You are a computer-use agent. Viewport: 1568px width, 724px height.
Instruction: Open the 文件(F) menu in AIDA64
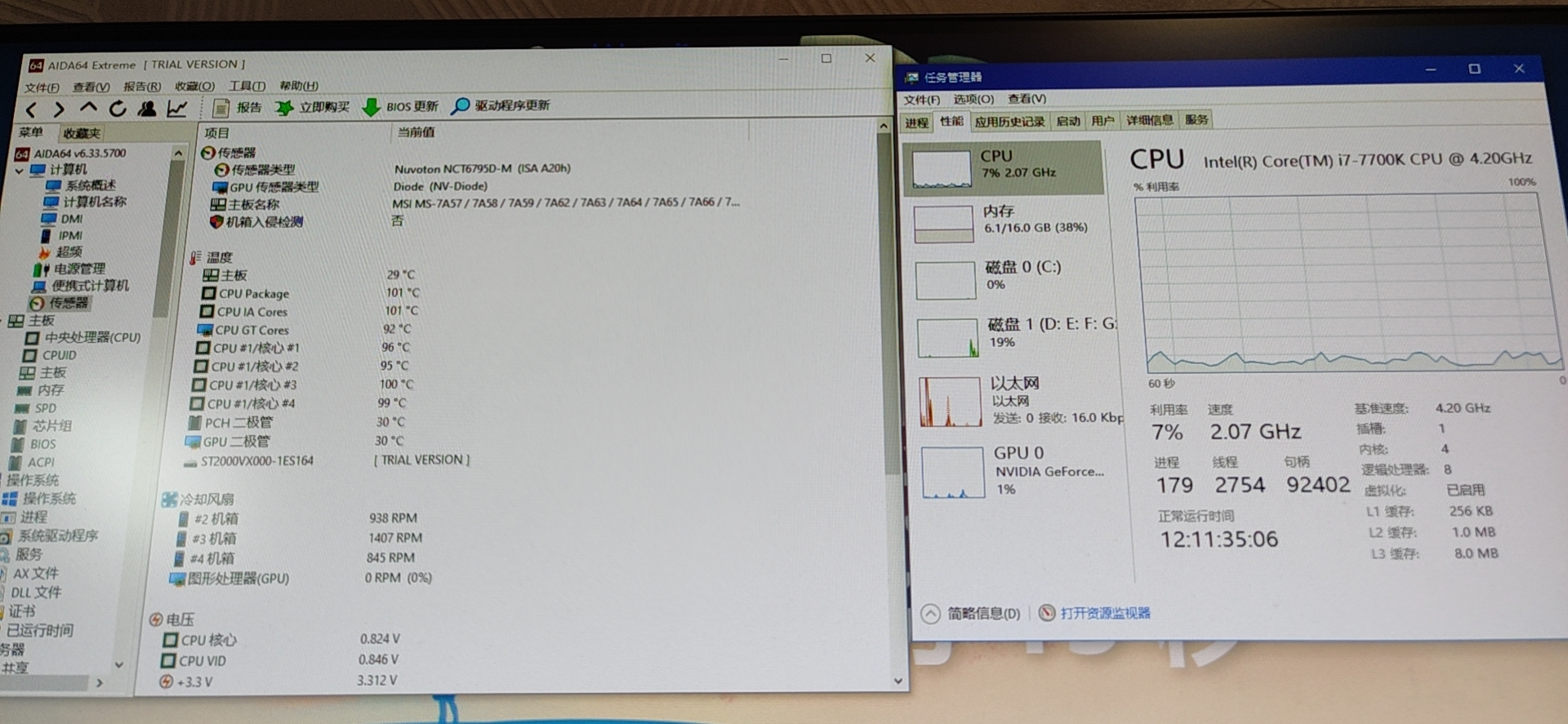pos(42,87)
